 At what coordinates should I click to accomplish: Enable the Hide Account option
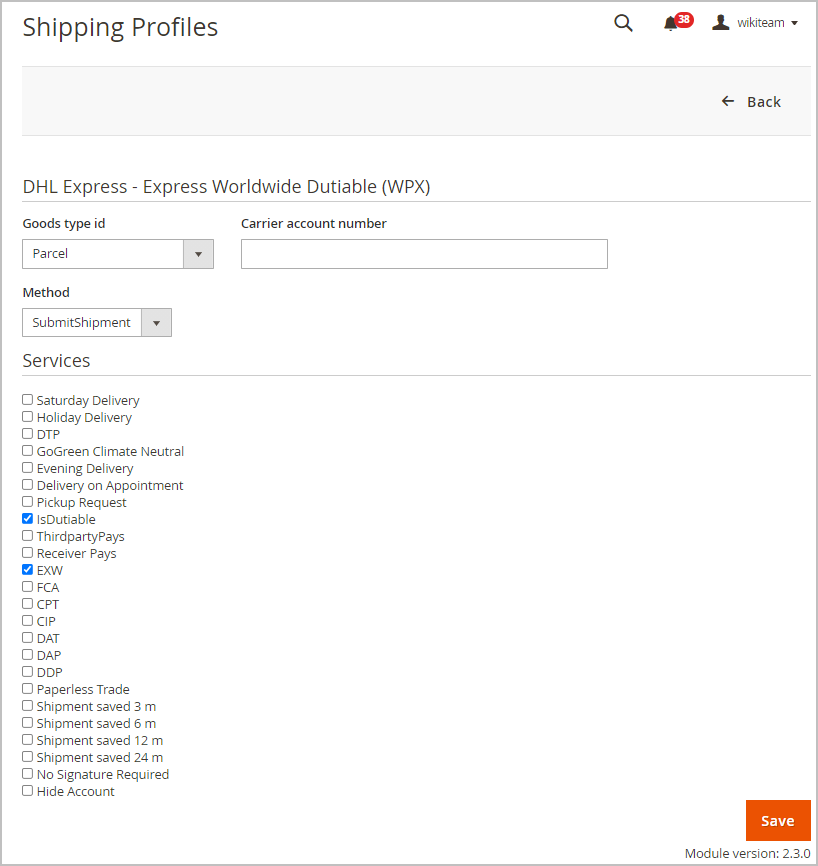pyautogui.click(x=27, y=790)
